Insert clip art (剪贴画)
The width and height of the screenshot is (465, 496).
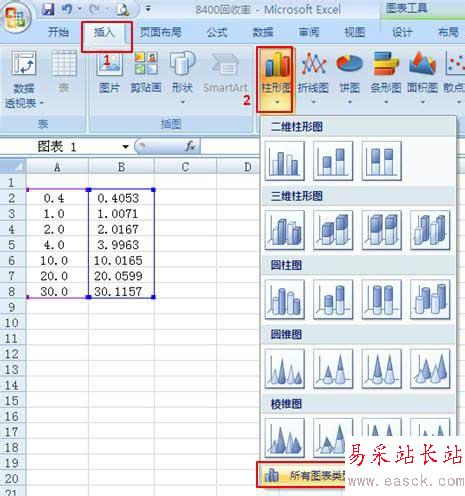tap(146, 73)
